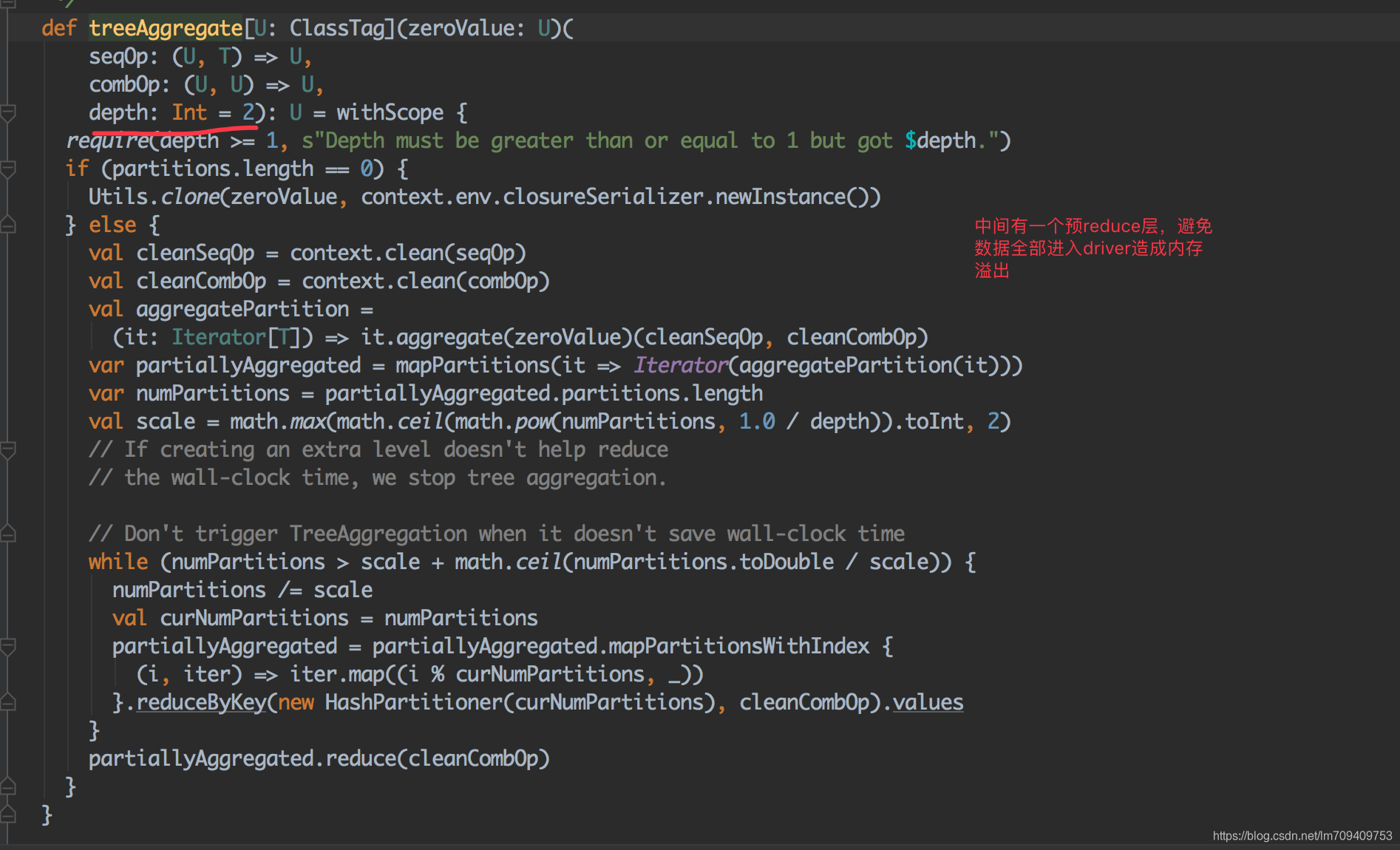This screenshot has height=850, width=1400.
Task: Toggle fold end marker at else block closing brace
Action: tap(8, 787)
